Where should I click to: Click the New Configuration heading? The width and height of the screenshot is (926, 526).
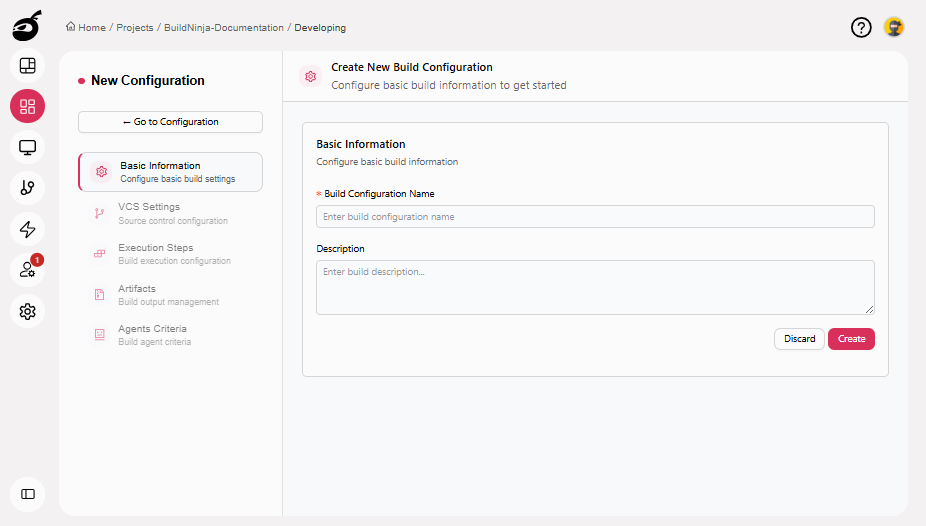click(x=148, y=80)
